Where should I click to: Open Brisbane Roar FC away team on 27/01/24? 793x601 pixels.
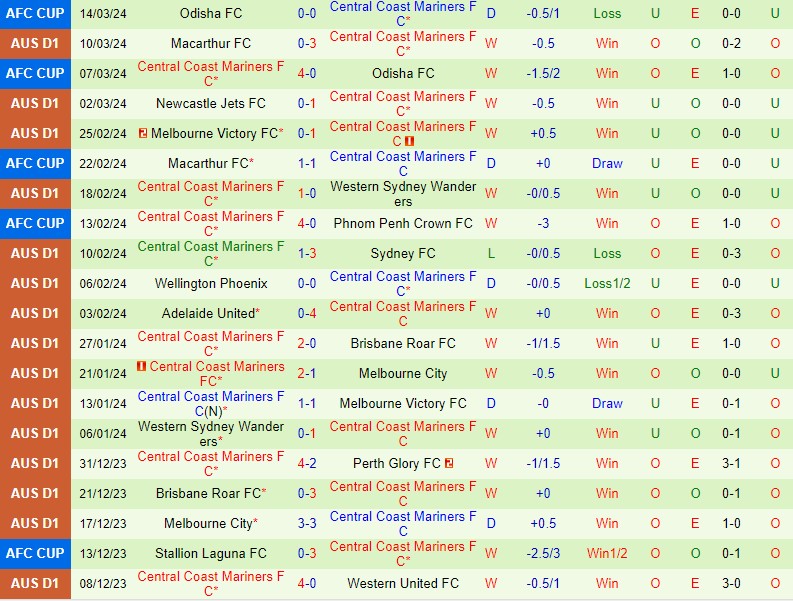[403, 344]
